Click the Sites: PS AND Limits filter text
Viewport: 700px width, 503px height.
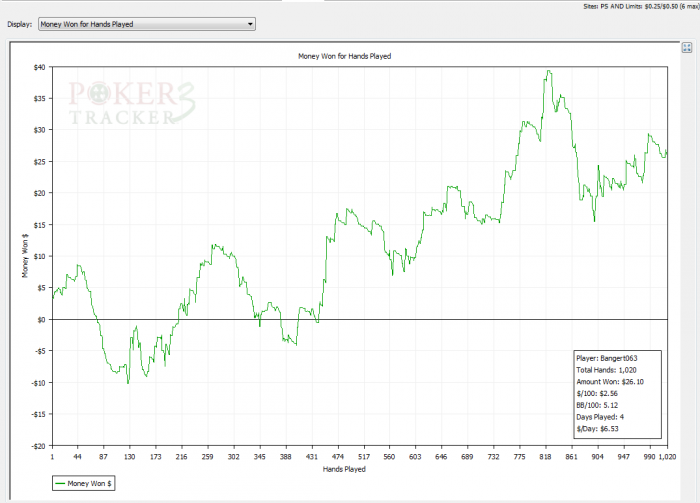(641, 6)
